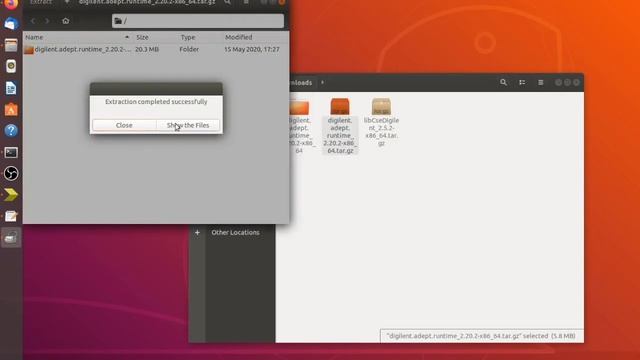
Task: Open Thunderbird mail from the dock
Action: (11, 24)
